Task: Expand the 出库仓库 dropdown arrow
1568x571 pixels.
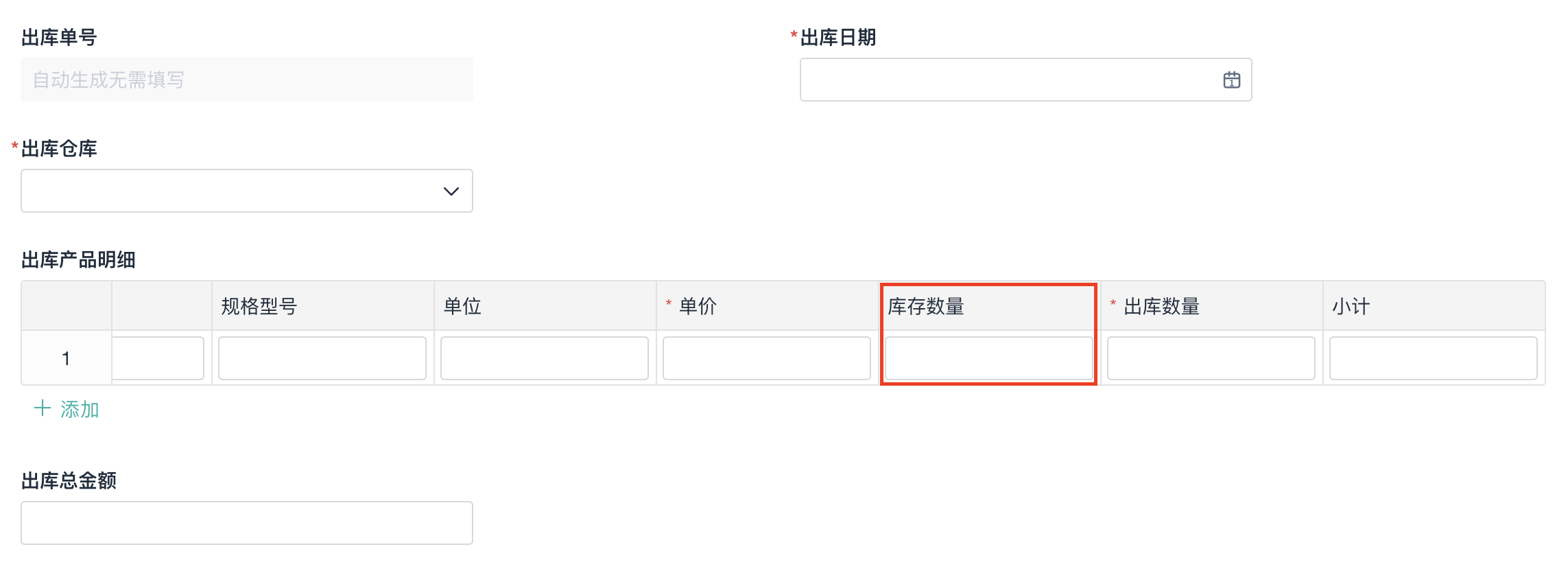Action: pyautogui.click(x=451, y=191)
